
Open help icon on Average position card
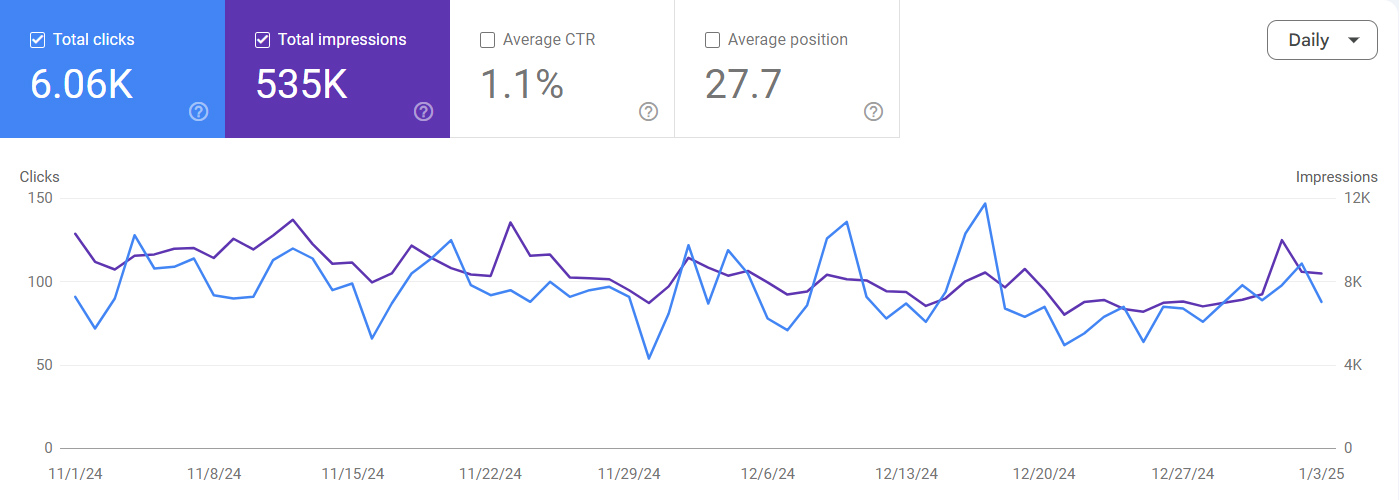873,111
